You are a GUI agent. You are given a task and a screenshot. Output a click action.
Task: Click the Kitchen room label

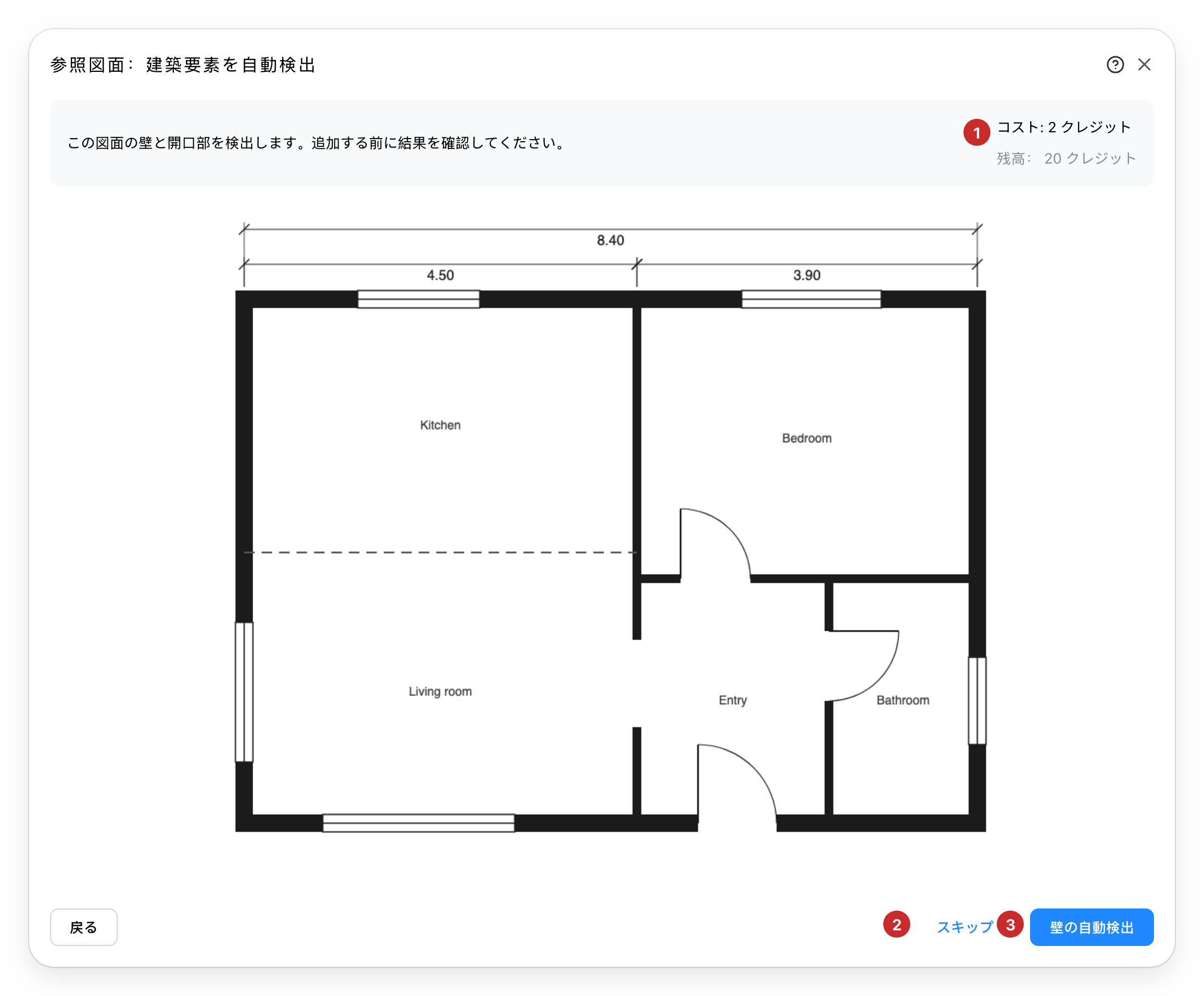(x=441, y=425)
